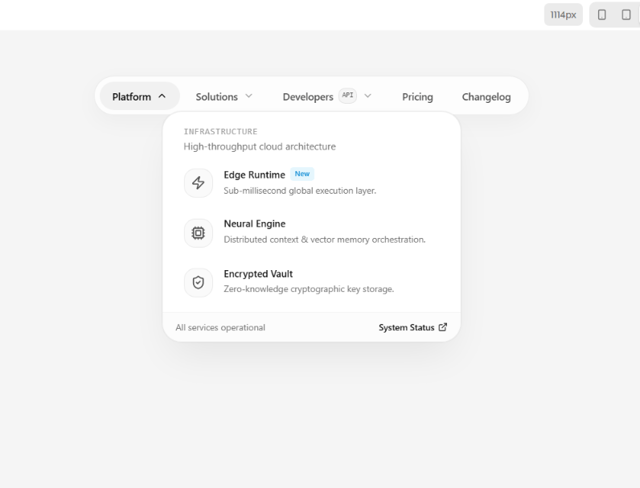Go to the Pricing page
This screenshot has height=488, width=640.
[418, 97]
